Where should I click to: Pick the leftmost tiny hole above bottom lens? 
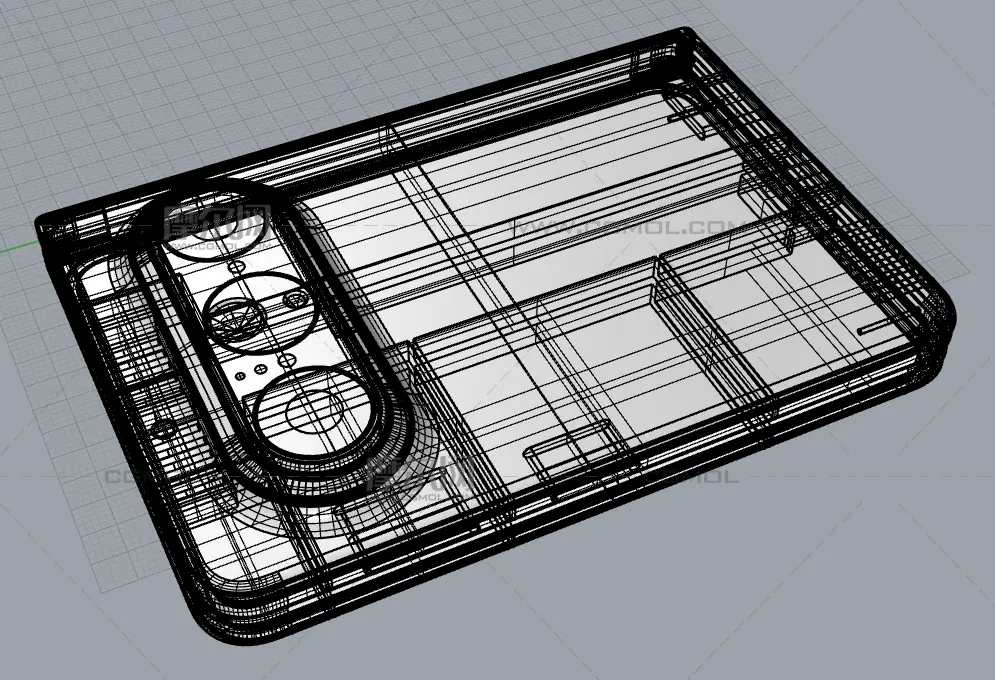click(x=240, y=376)
